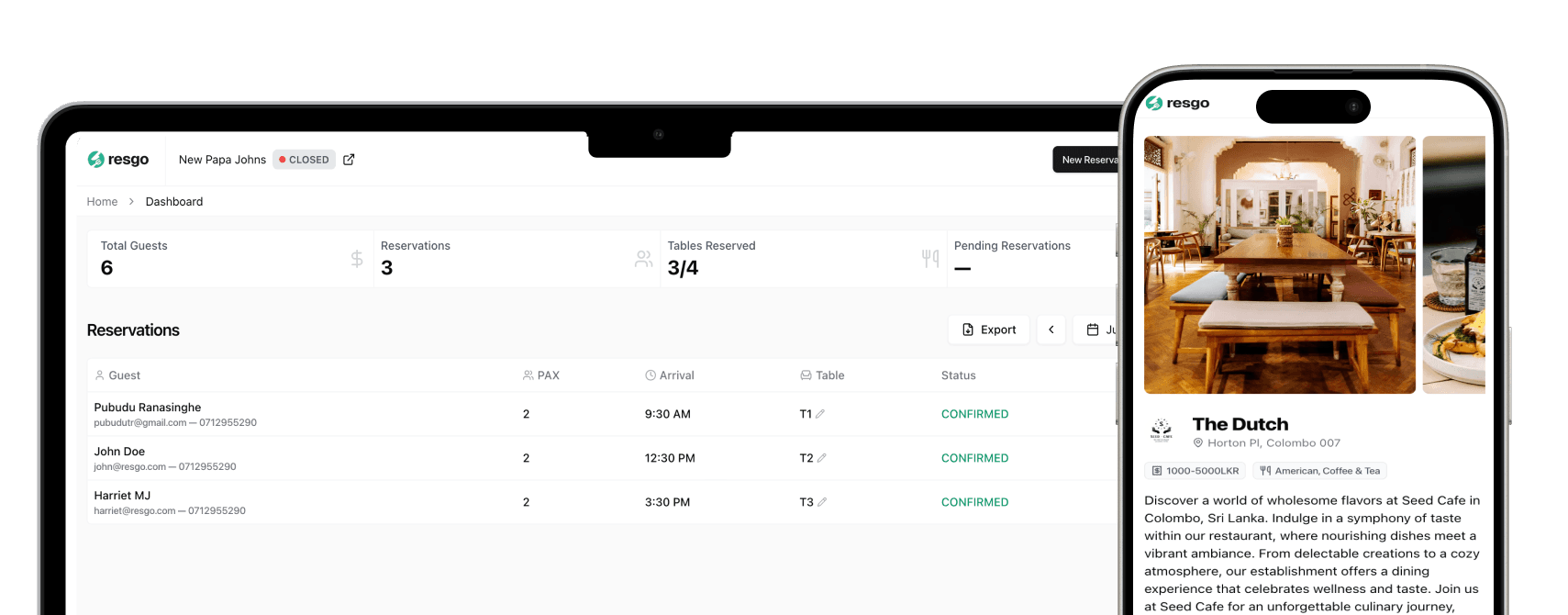Click the utensils icon in the Tables Reserved card
Image resolution: width=1568 pixels, height=615 pixels.
(x=930, y=259)
